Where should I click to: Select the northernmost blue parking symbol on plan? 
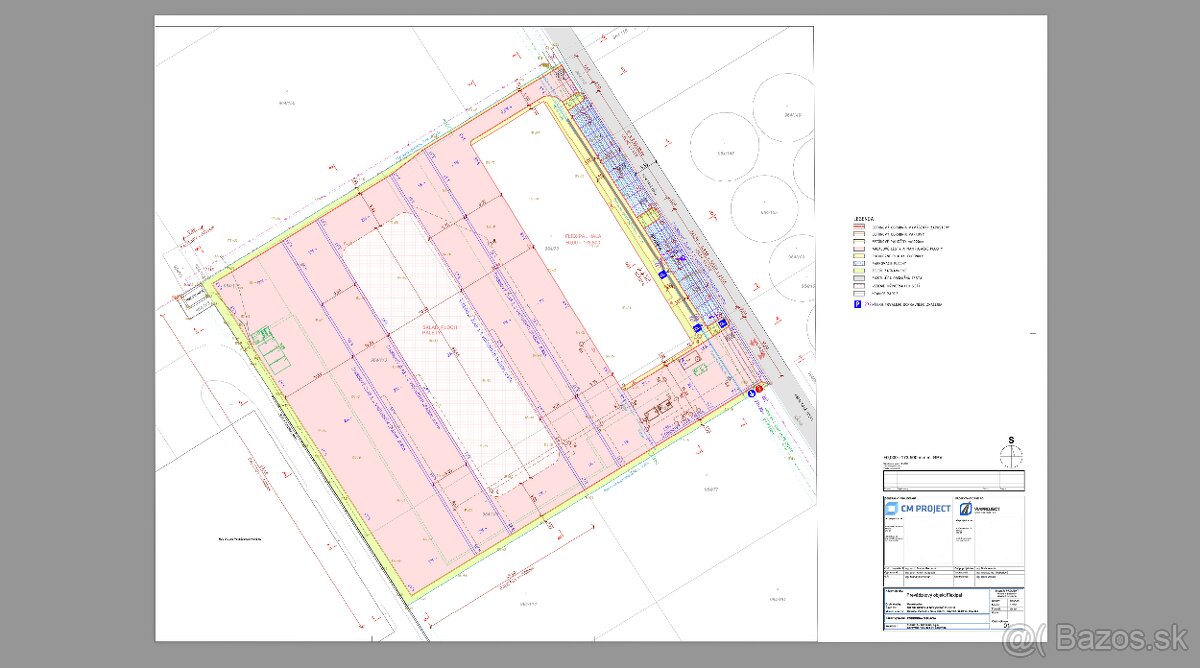tap(661, 275)
